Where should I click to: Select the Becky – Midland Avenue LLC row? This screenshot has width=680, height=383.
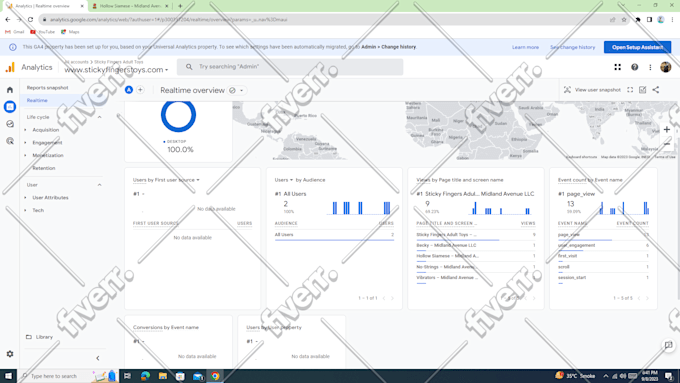click(476, 246)
